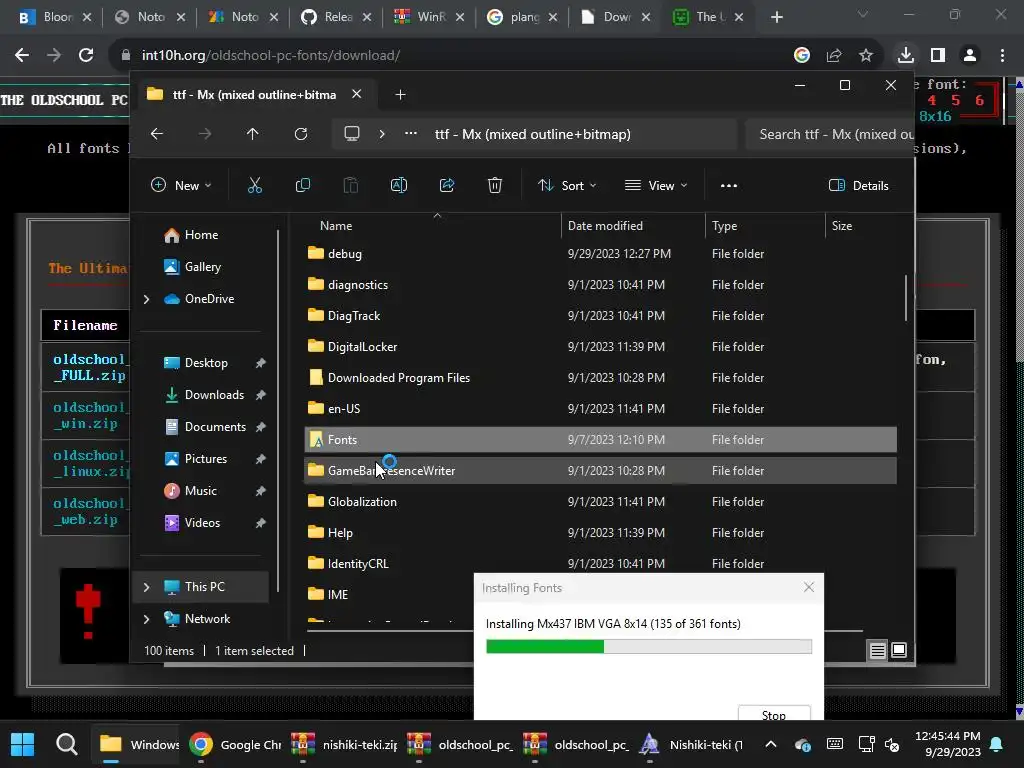Toggle the Details pane
This screenshot has width=1024, height=768.
pyautogui.click(x=858, y=185)
